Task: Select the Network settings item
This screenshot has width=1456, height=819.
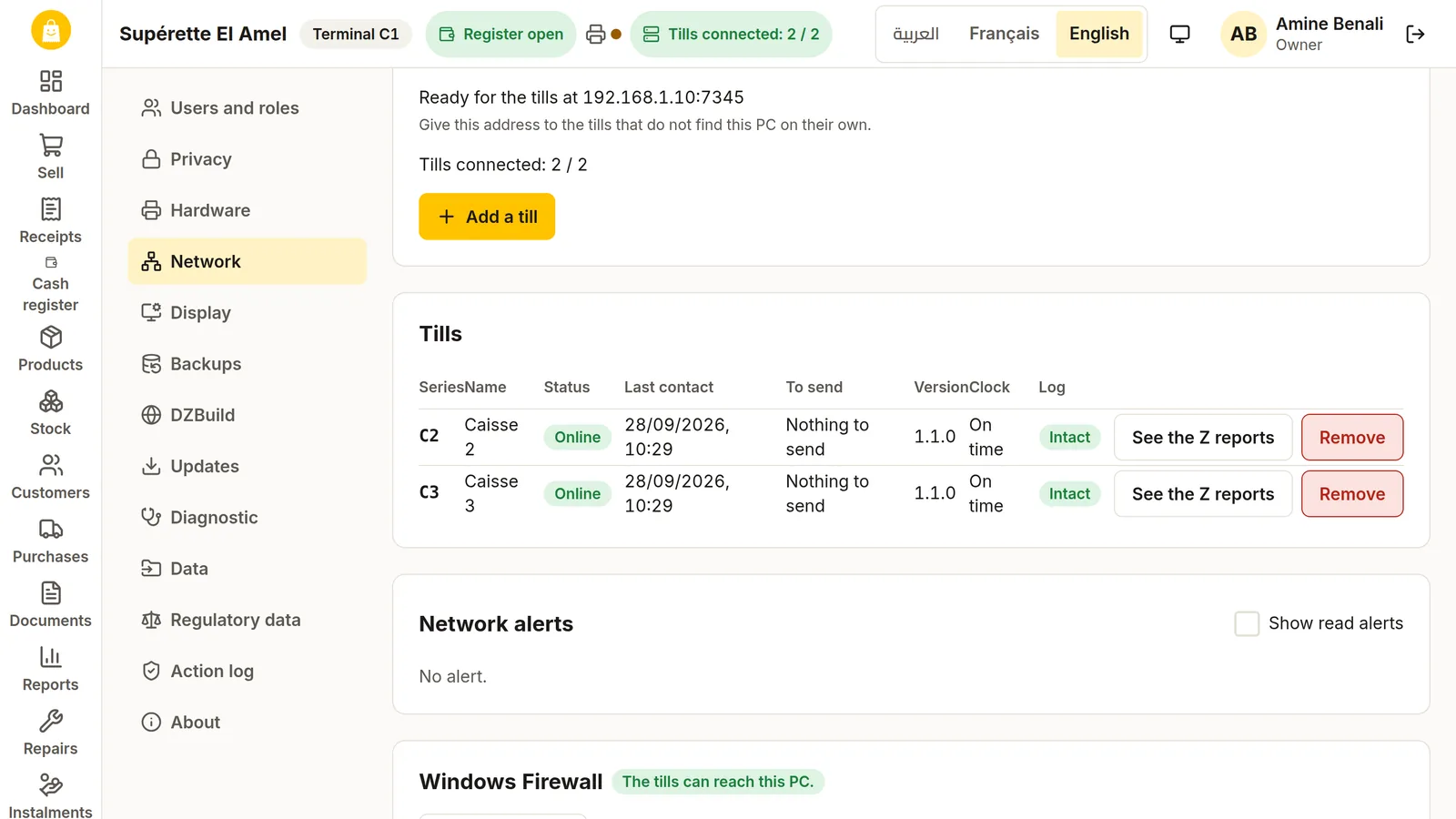Action: tap(248, 261)
